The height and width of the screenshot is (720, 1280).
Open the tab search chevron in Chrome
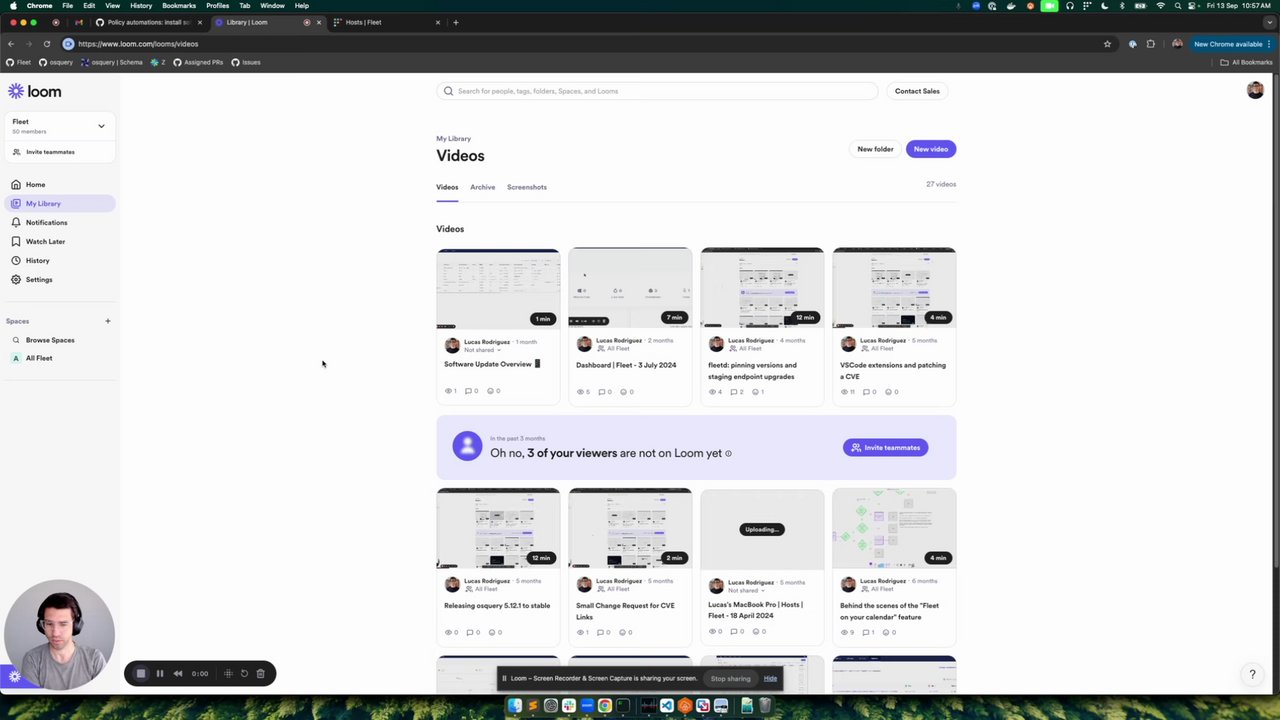pyautogui.click(x=1269, y=22)
